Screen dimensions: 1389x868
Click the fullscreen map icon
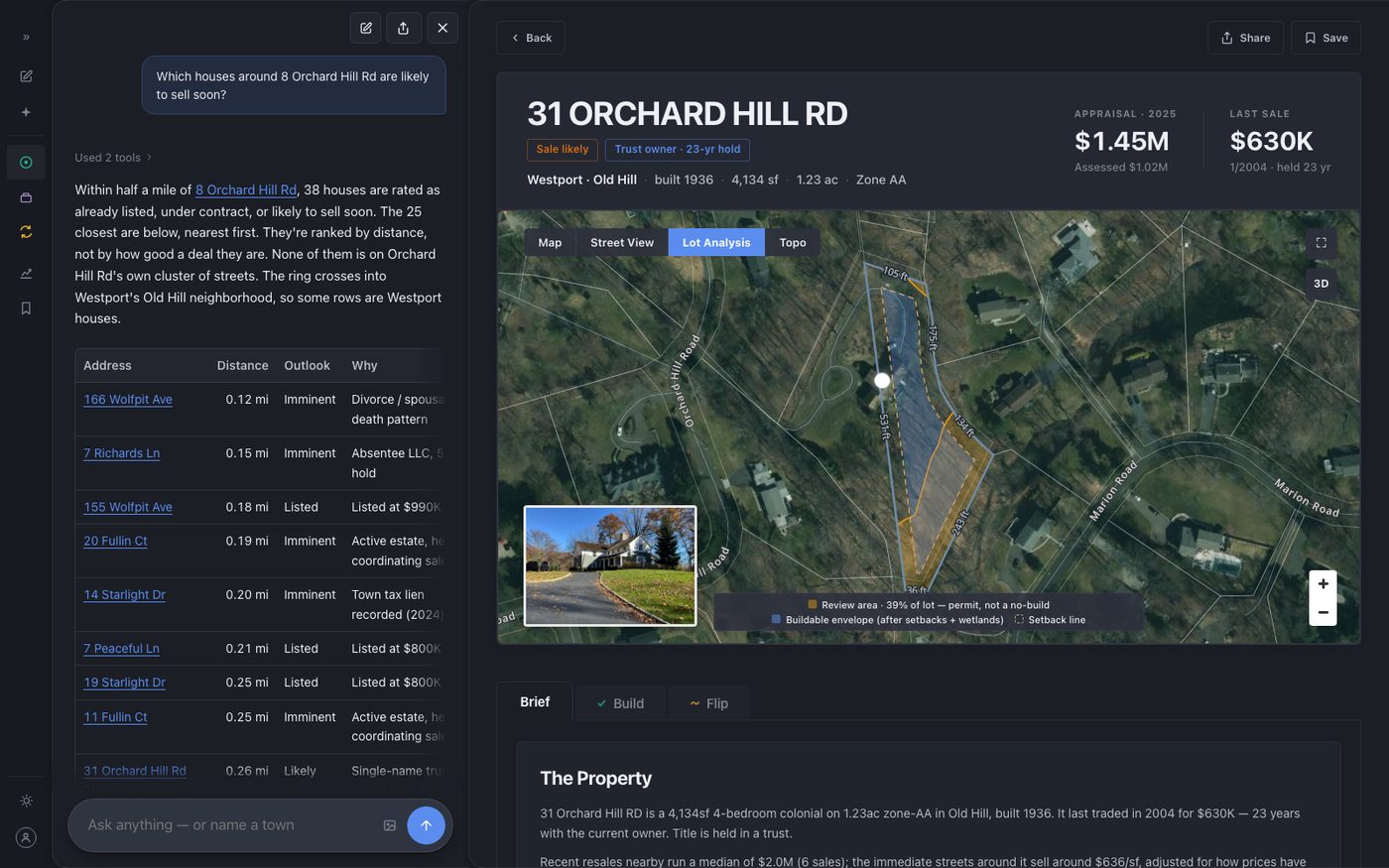point(1322,243)
